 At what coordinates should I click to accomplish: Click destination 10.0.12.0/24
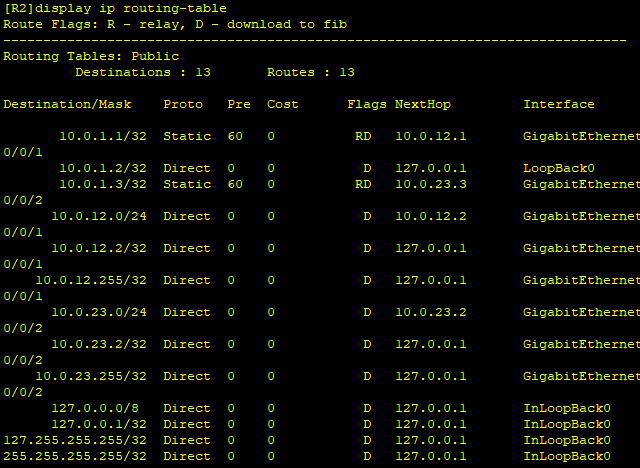tap(99, 216)
